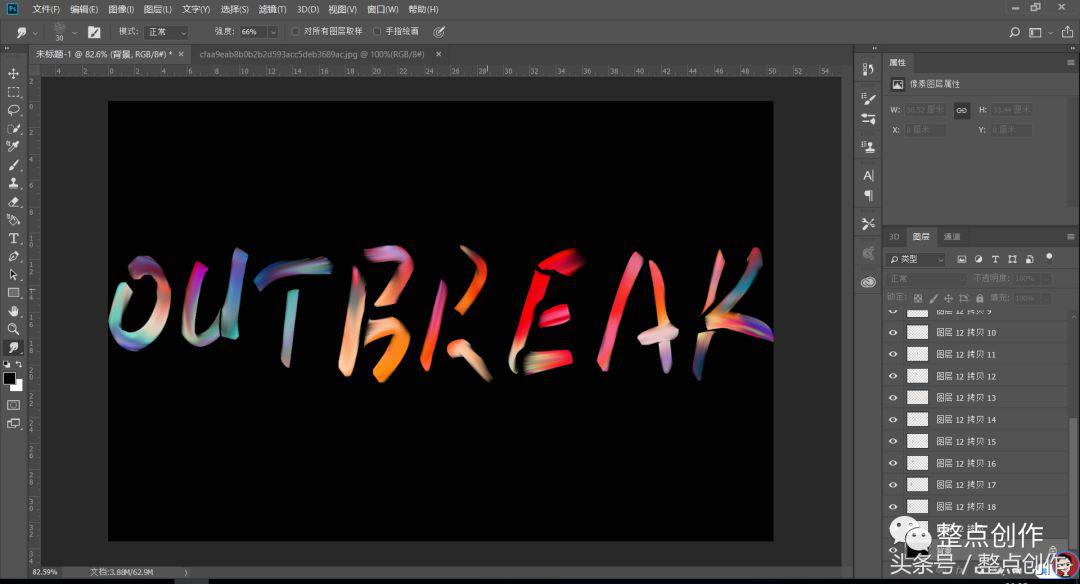Switch to the 3D panel tab
This screenshot has width=1080, height=584.
tap(894, 237)
